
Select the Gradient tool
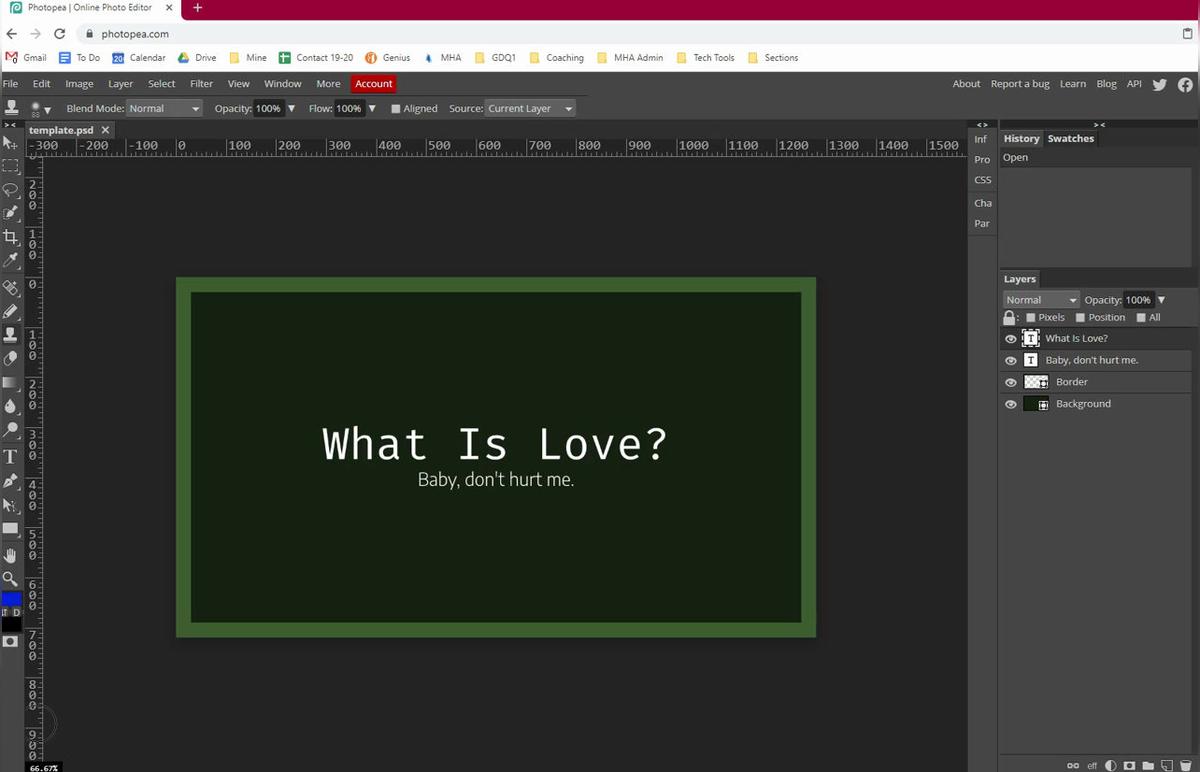tap(11, 382)
